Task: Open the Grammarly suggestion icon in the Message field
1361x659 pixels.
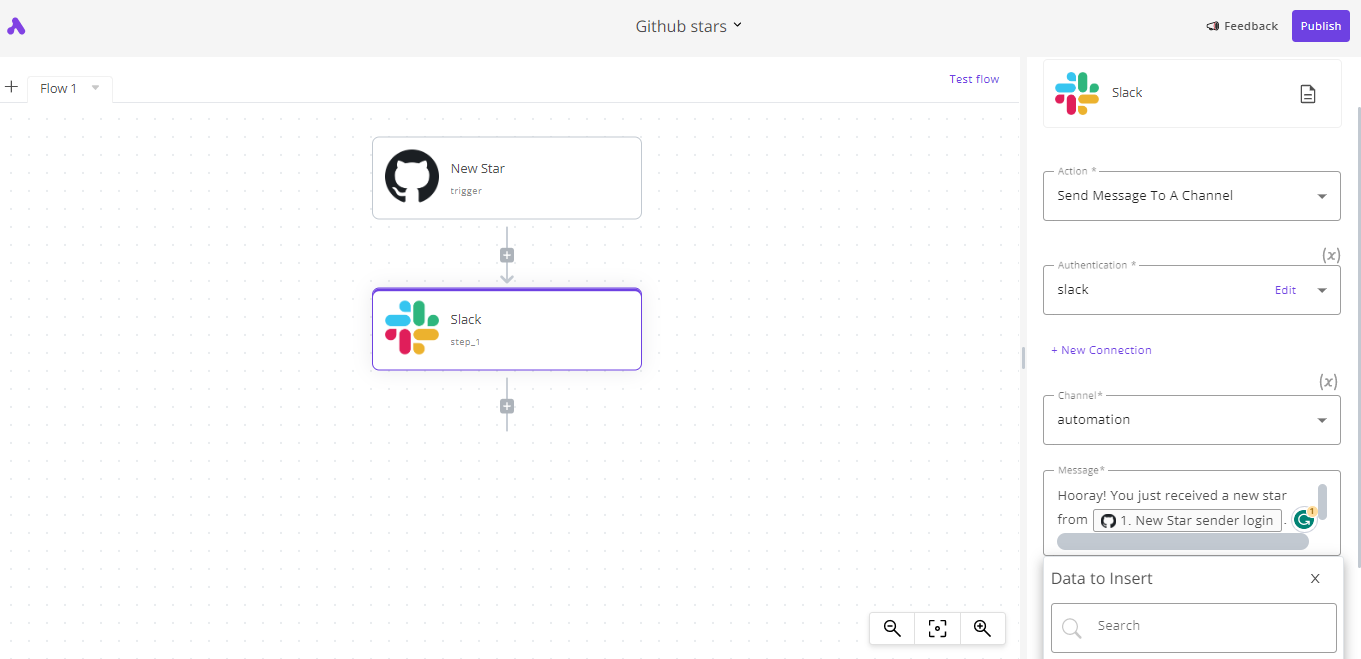Action: [1303, 519]
